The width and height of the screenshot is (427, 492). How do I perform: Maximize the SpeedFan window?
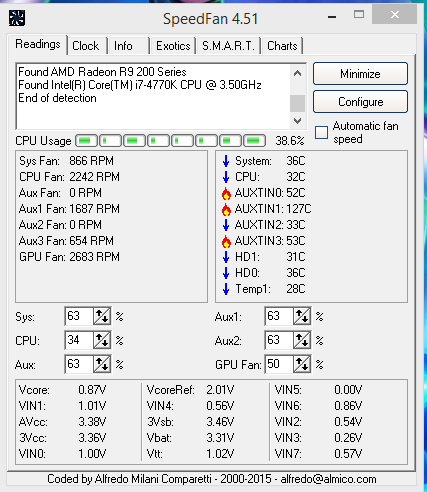[x=359, y=14]
